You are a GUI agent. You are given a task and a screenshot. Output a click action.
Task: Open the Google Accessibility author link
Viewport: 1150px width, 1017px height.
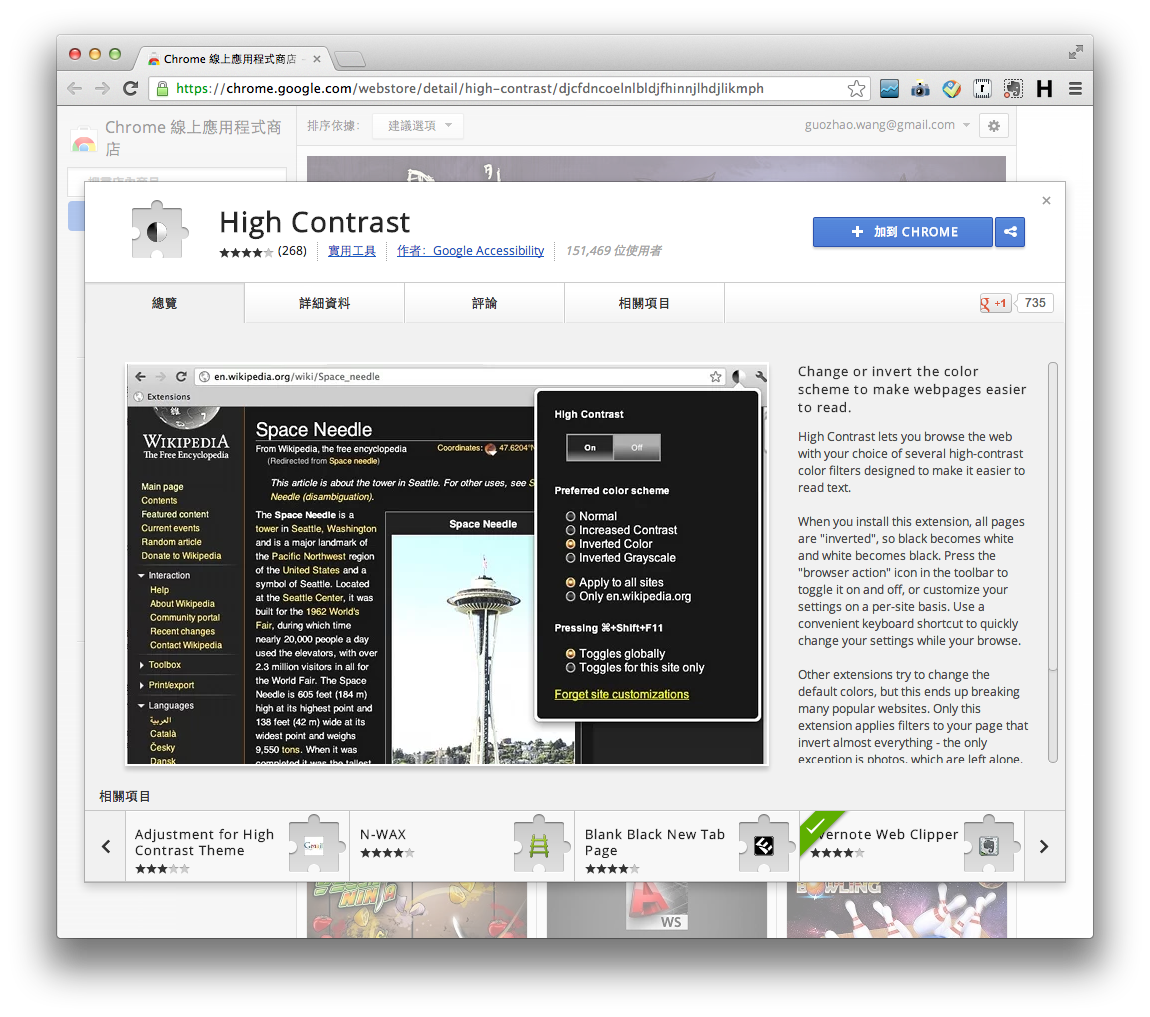tap(470, 251)
